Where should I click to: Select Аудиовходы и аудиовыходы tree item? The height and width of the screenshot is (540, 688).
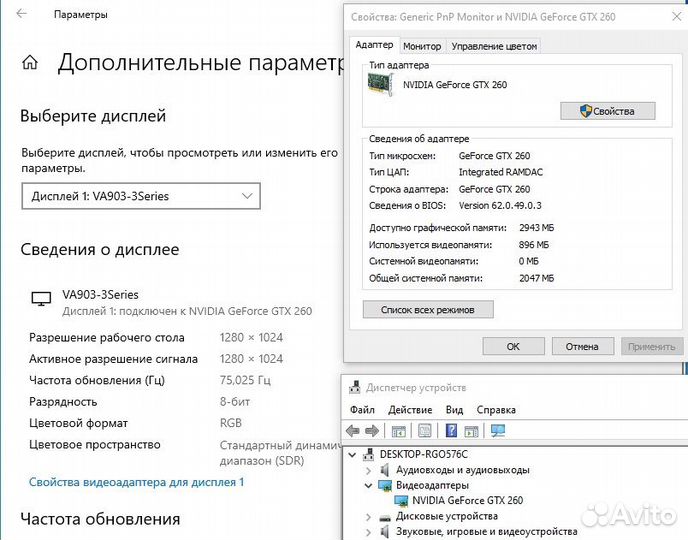click(x=462, y=470)
